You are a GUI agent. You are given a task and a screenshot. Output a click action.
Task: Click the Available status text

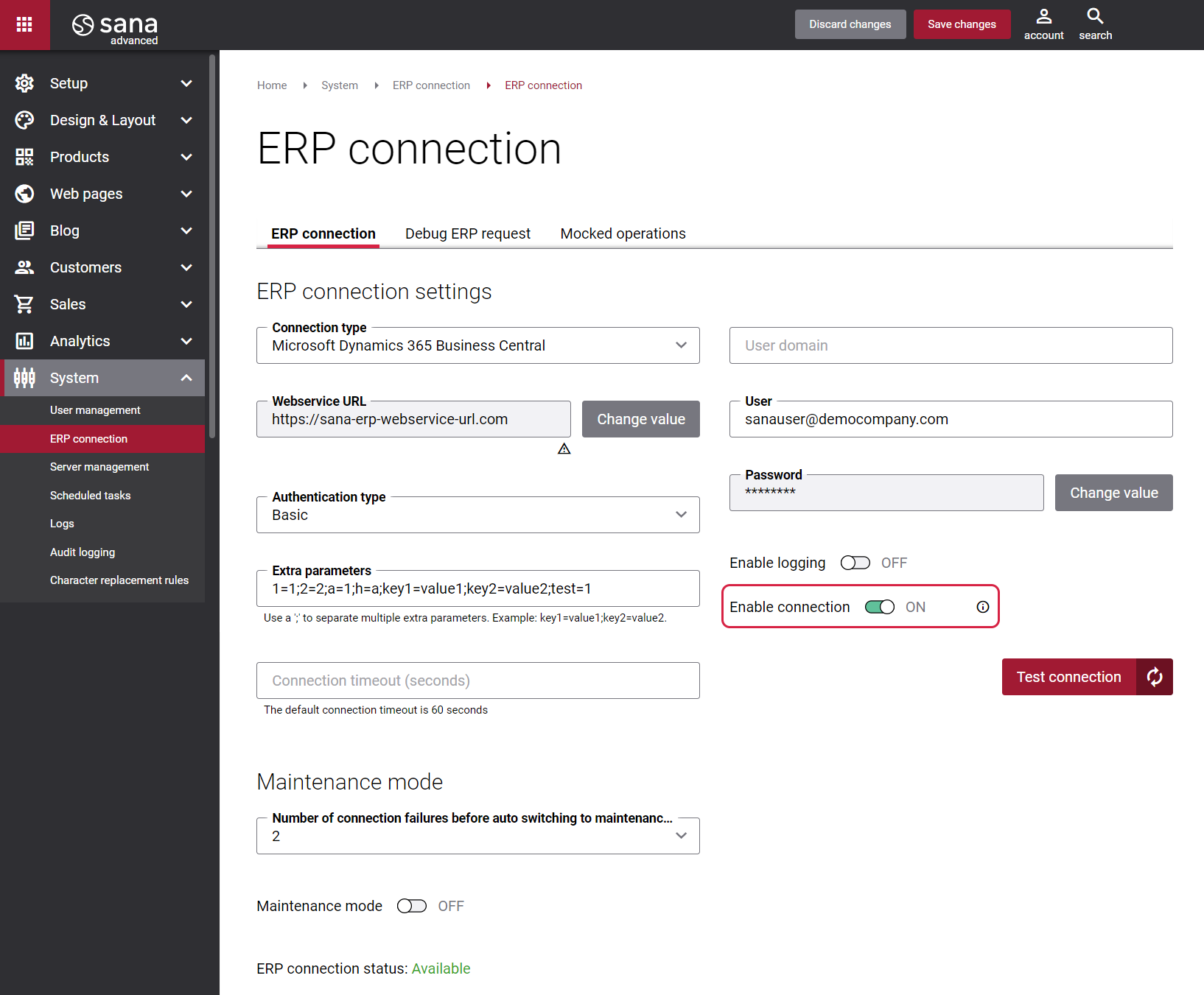(441, 968)
